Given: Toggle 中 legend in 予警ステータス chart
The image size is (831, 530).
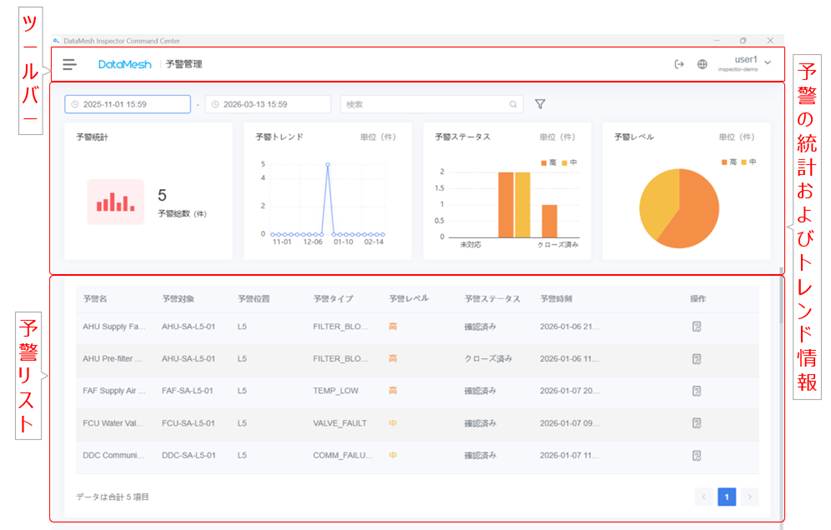Looking at the screenshot, I should coord(568,162).
